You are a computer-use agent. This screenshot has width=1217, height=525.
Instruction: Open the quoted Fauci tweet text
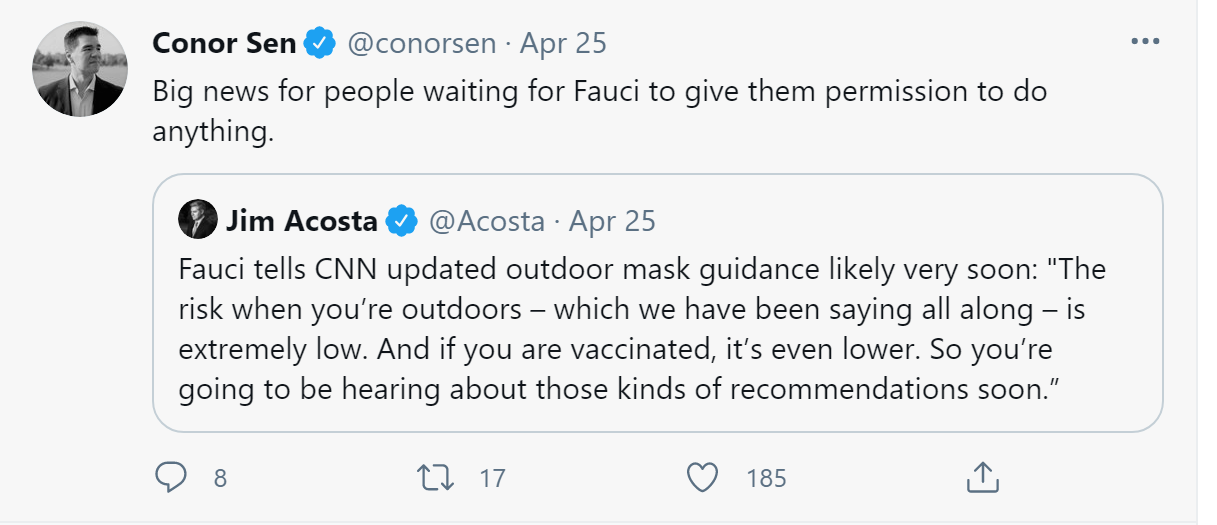pos(642,329)
